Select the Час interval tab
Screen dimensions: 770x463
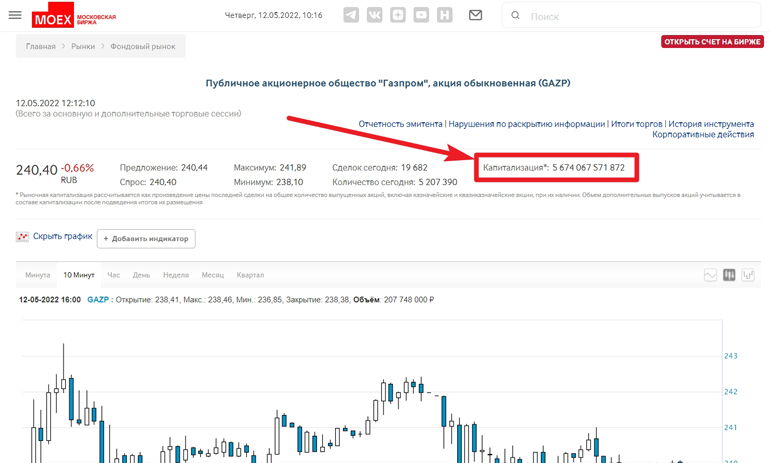pos(113,275)
